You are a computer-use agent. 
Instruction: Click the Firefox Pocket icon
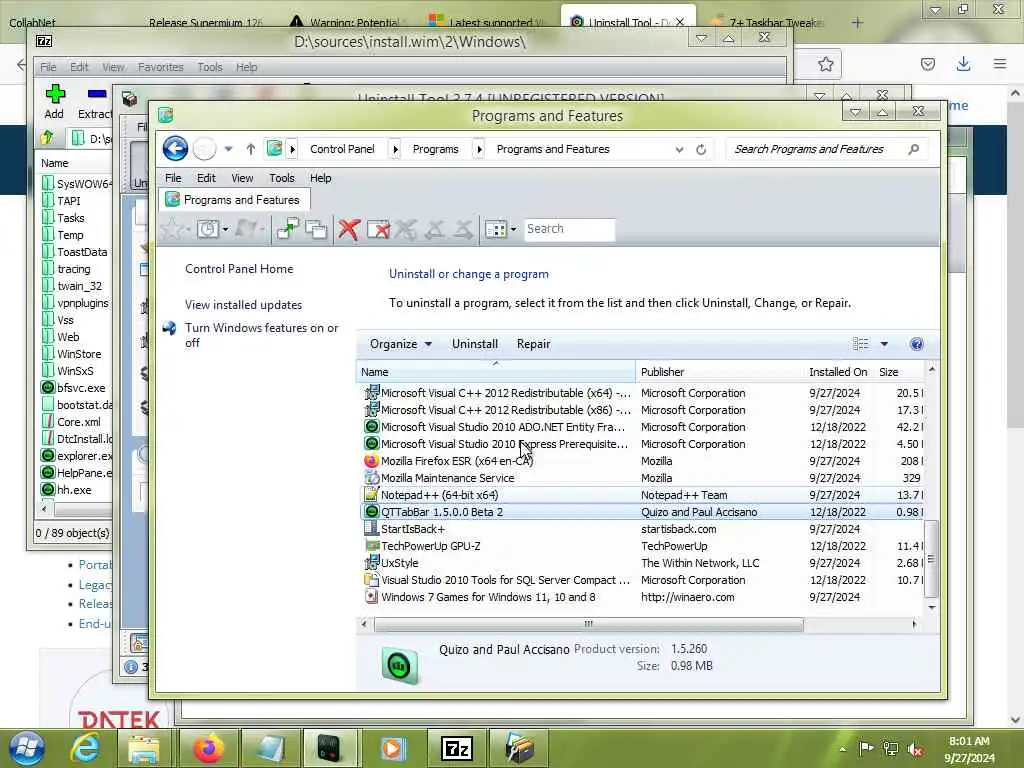927,64
